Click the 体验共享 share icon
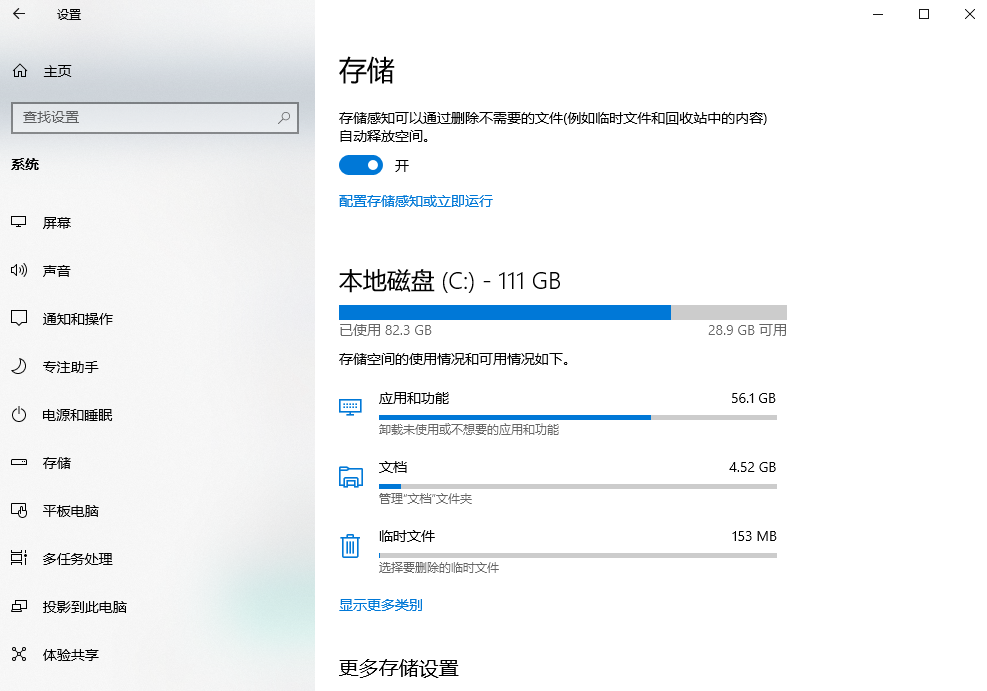 click(19, 654)
